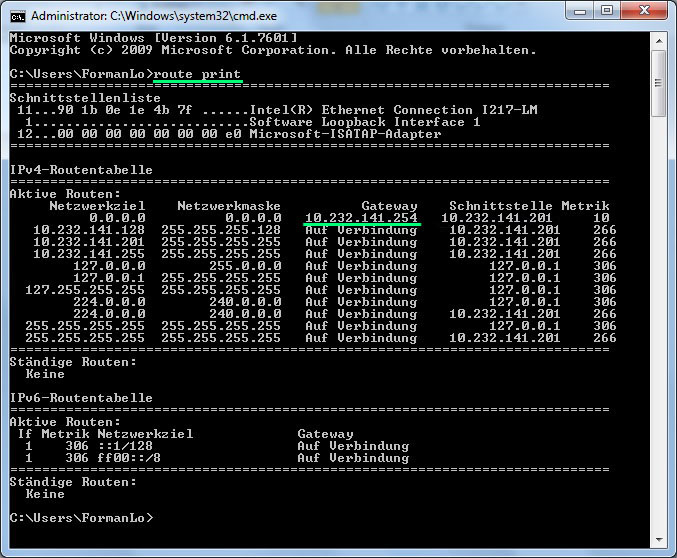The image size is (677, 558).
Task: Select the gateway address 10.232.141.254
Action: pyautogui.click(x=361, y=218)
